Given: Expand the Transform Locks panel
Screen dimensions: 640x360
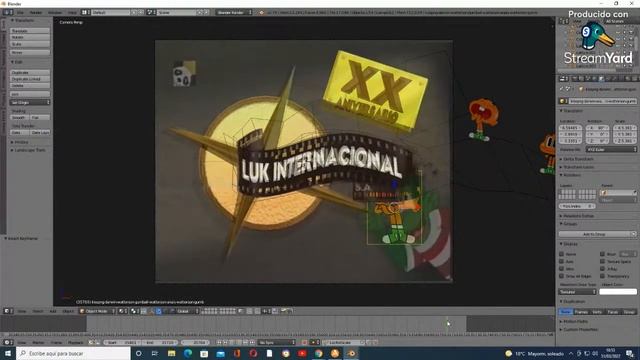Looking at the screenshot, I should (x=578, y=167).
